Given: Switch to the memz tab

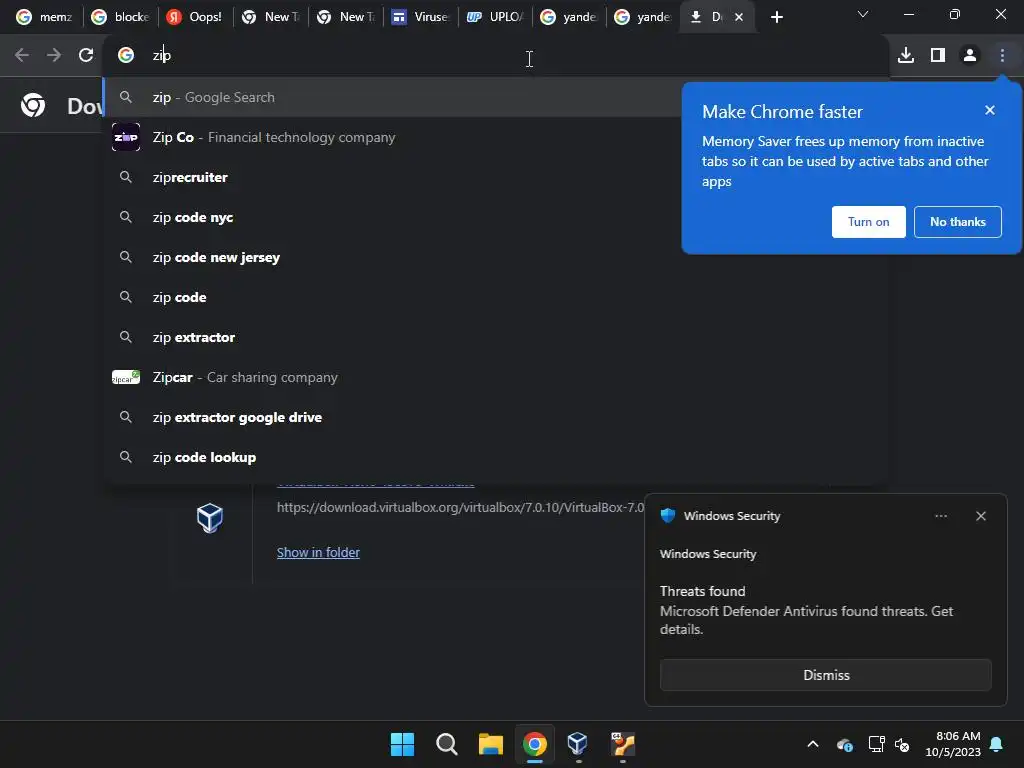Looking at the screenshot, I should [x=44, y=17].
